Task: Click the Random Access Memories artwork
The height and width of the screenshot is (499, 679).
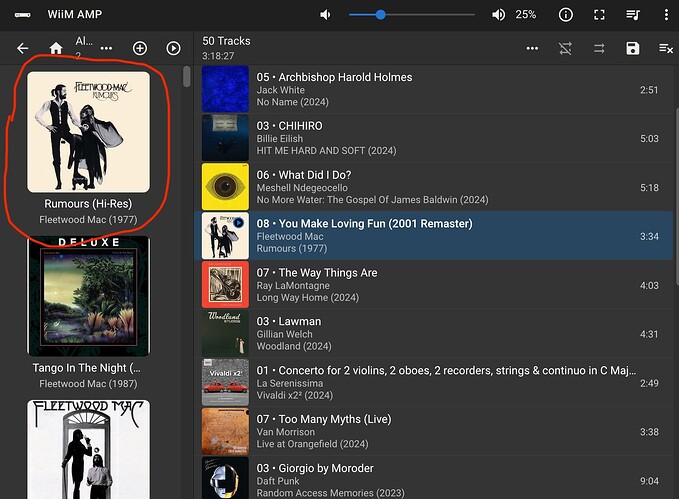Action: [225, 478]
